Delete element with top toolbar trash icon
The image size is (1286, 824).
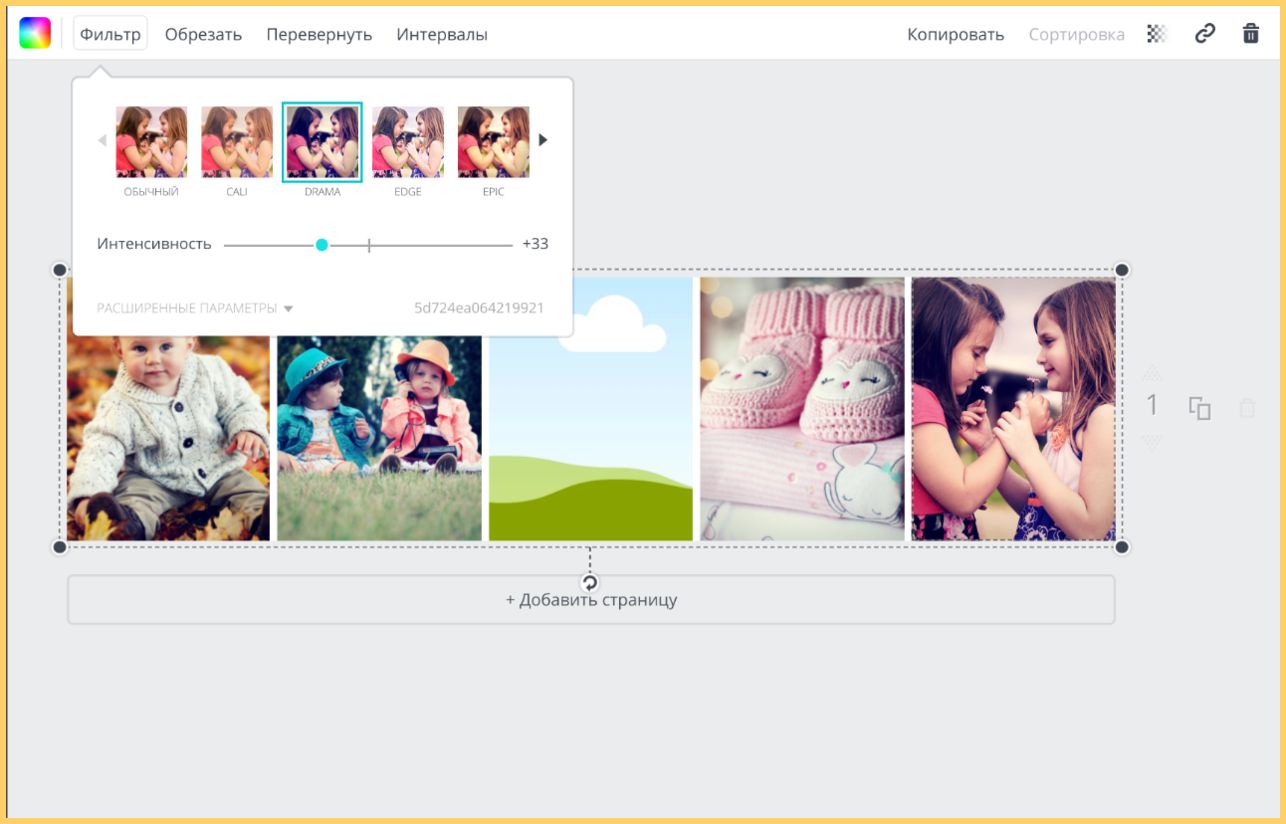pos(1250,34)
